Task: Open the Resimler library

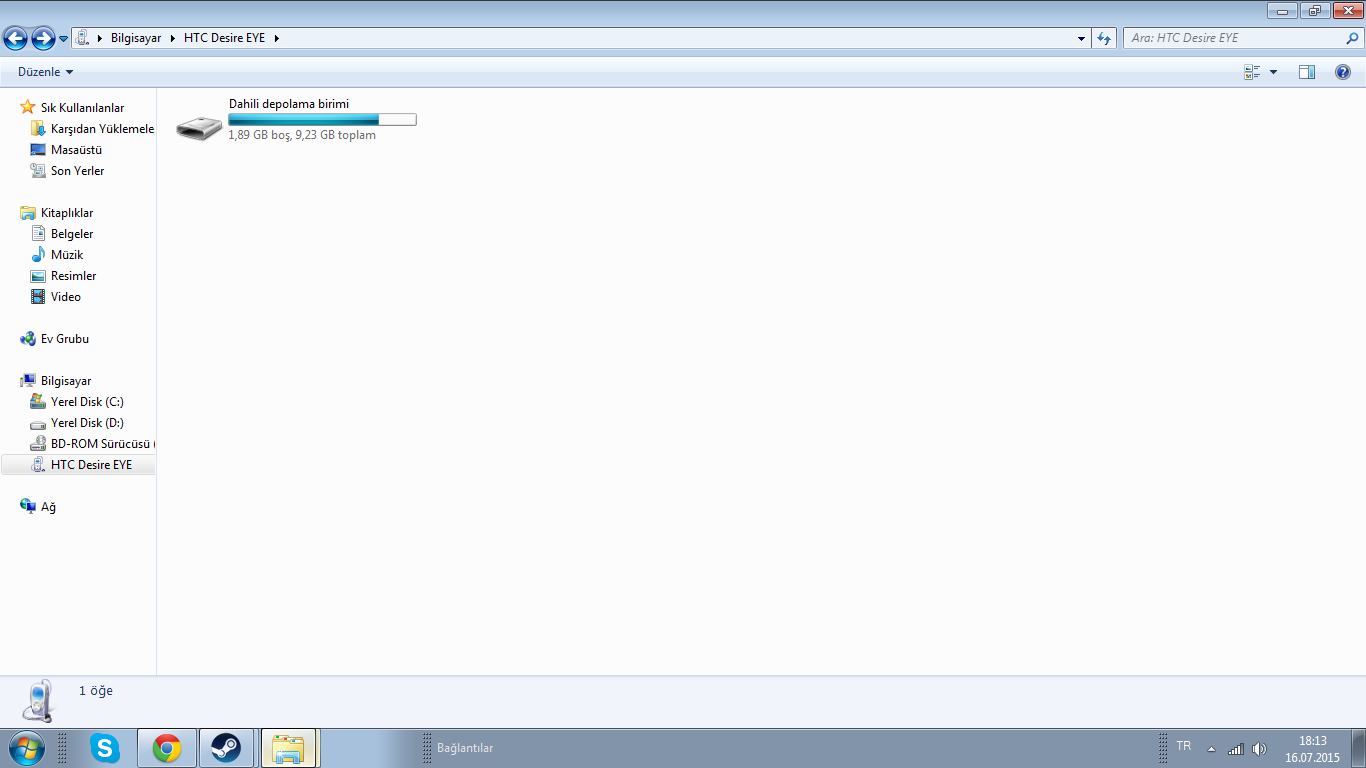Action: 73,276
